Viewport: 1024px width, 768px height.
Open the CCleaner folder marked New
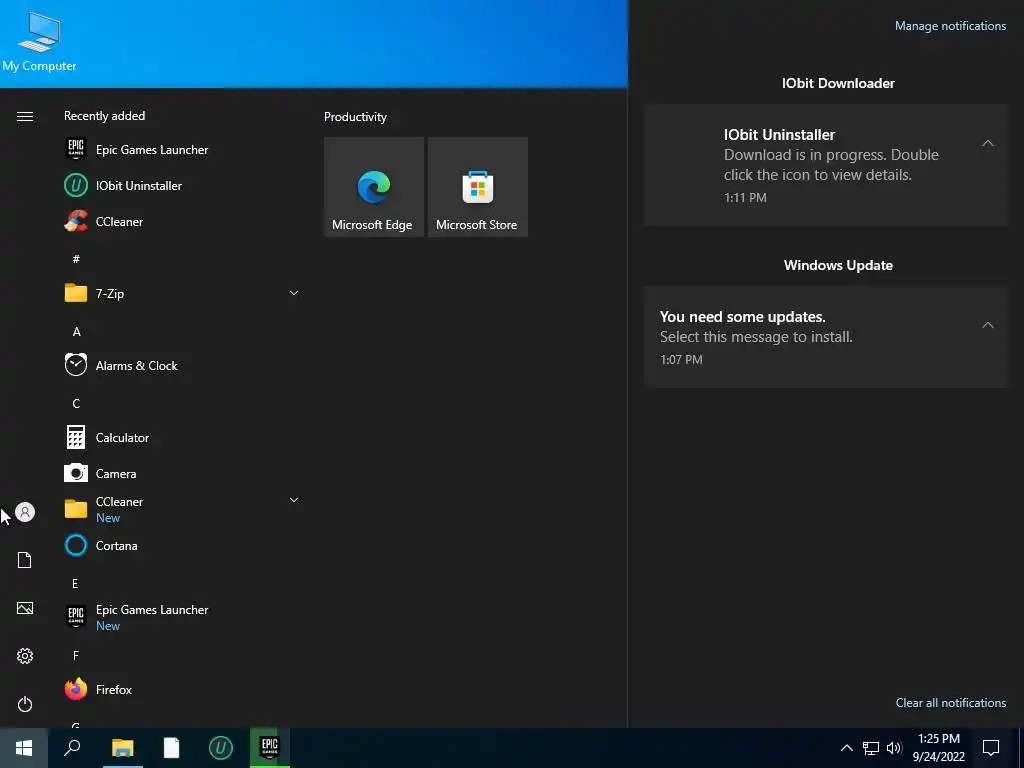coord(182,509)
